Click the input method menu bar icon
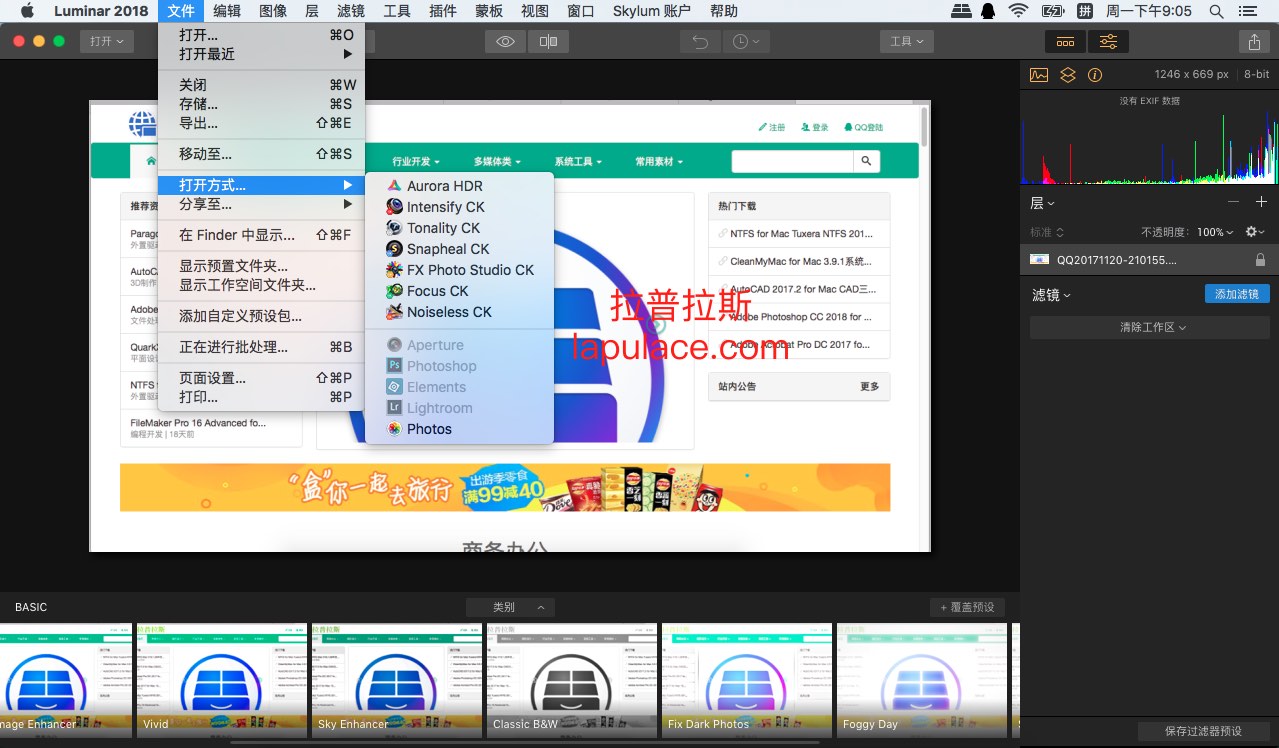 click(1086, 11)
